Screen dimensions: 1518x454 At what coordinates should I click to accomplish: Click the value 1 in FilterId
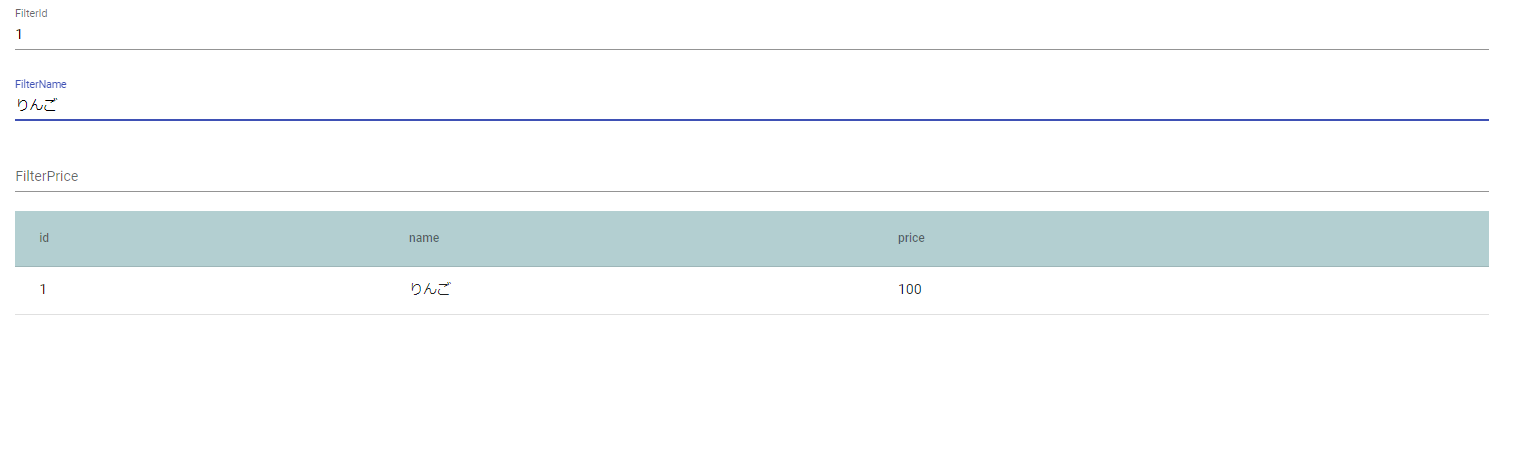[x=19, y=34]
